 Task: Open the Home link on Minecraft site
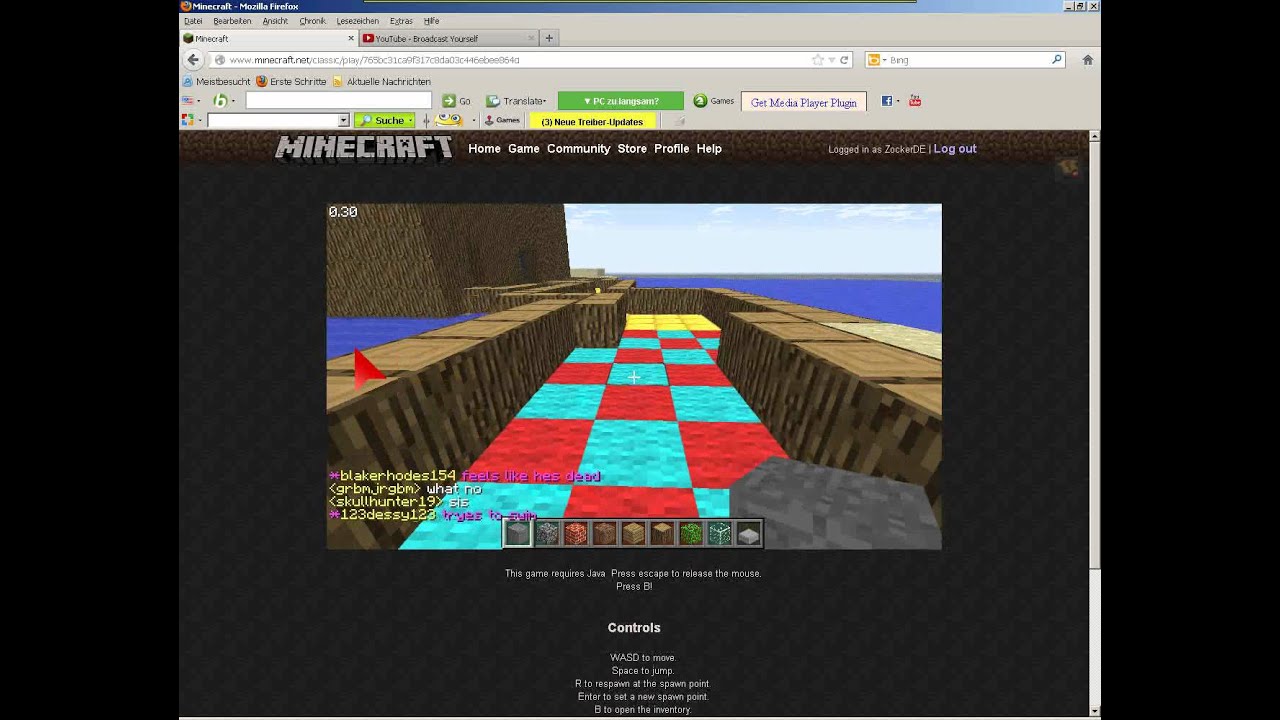coord(484,148)
